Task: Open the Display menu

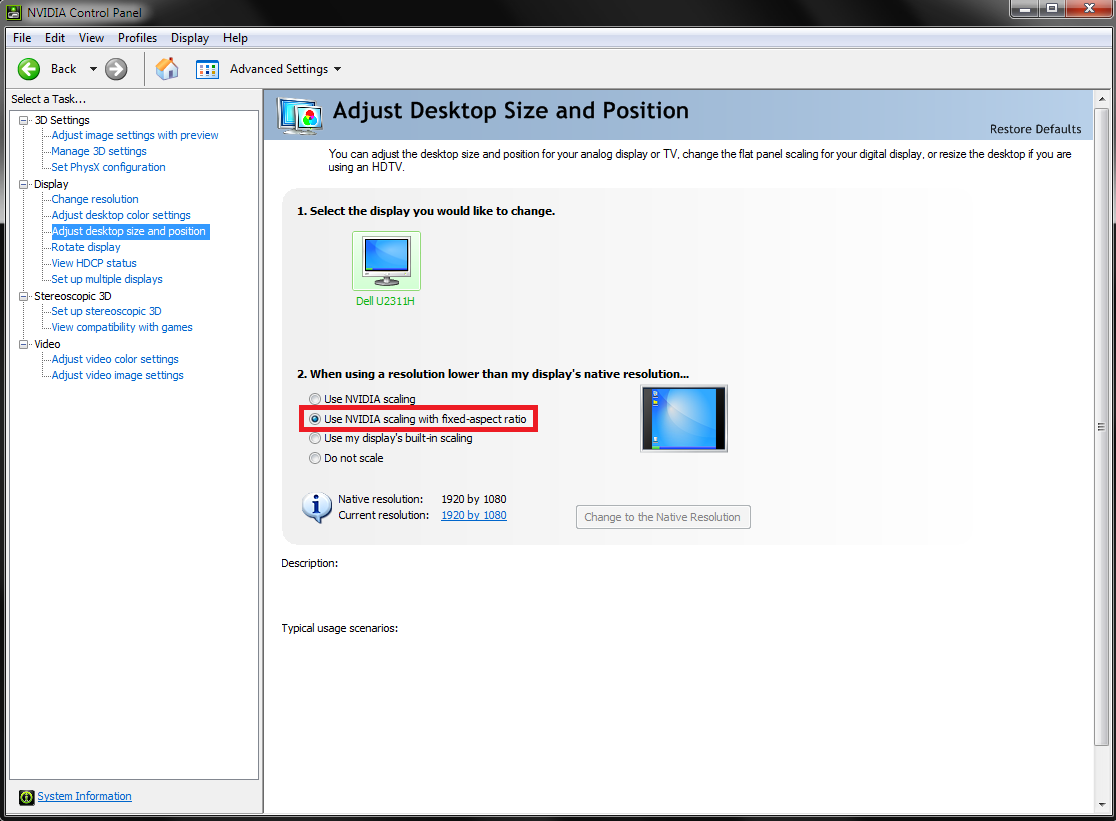Action: 190,38
